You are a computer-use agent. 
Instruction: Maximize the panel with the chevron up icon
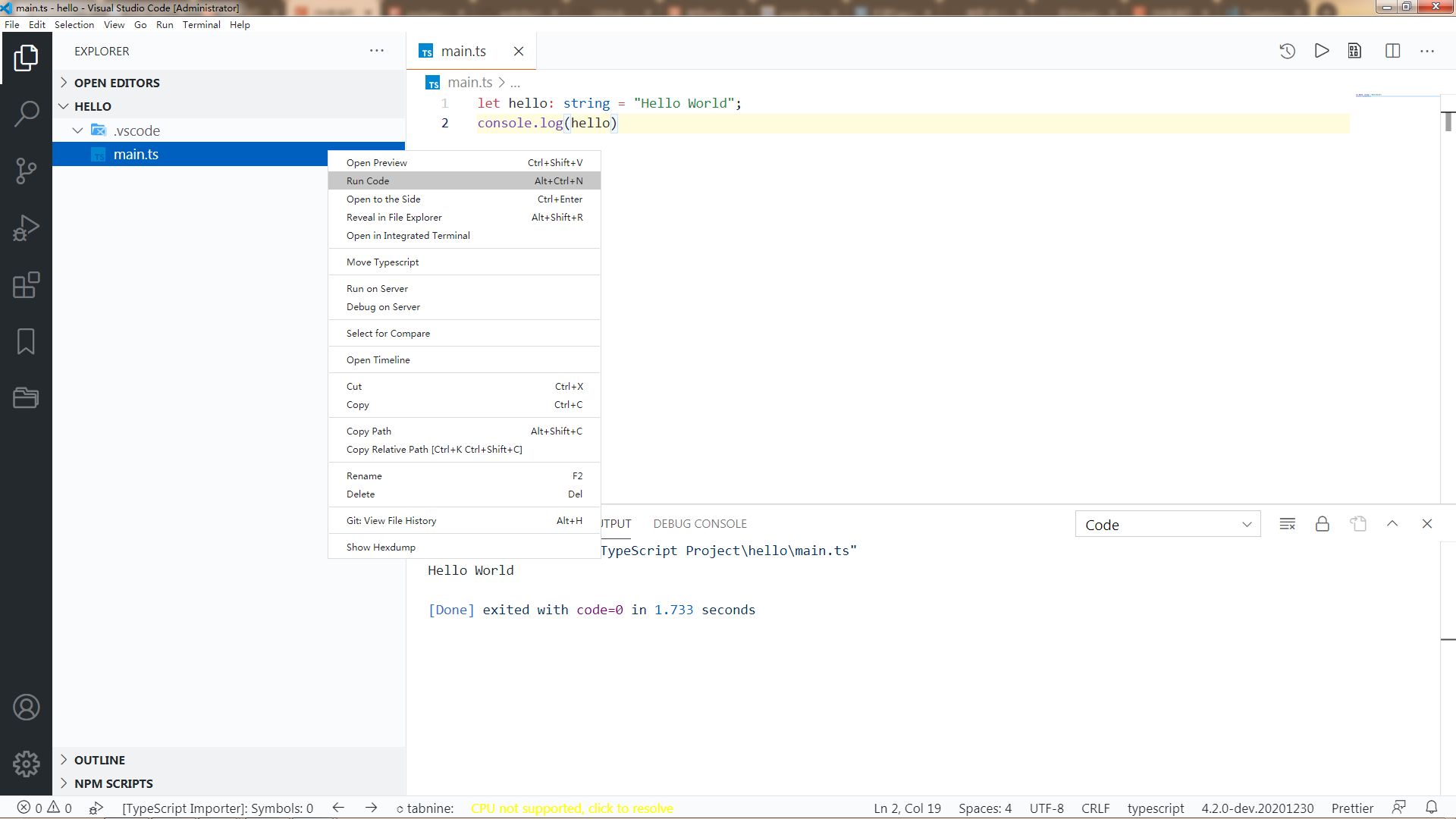1392,524
